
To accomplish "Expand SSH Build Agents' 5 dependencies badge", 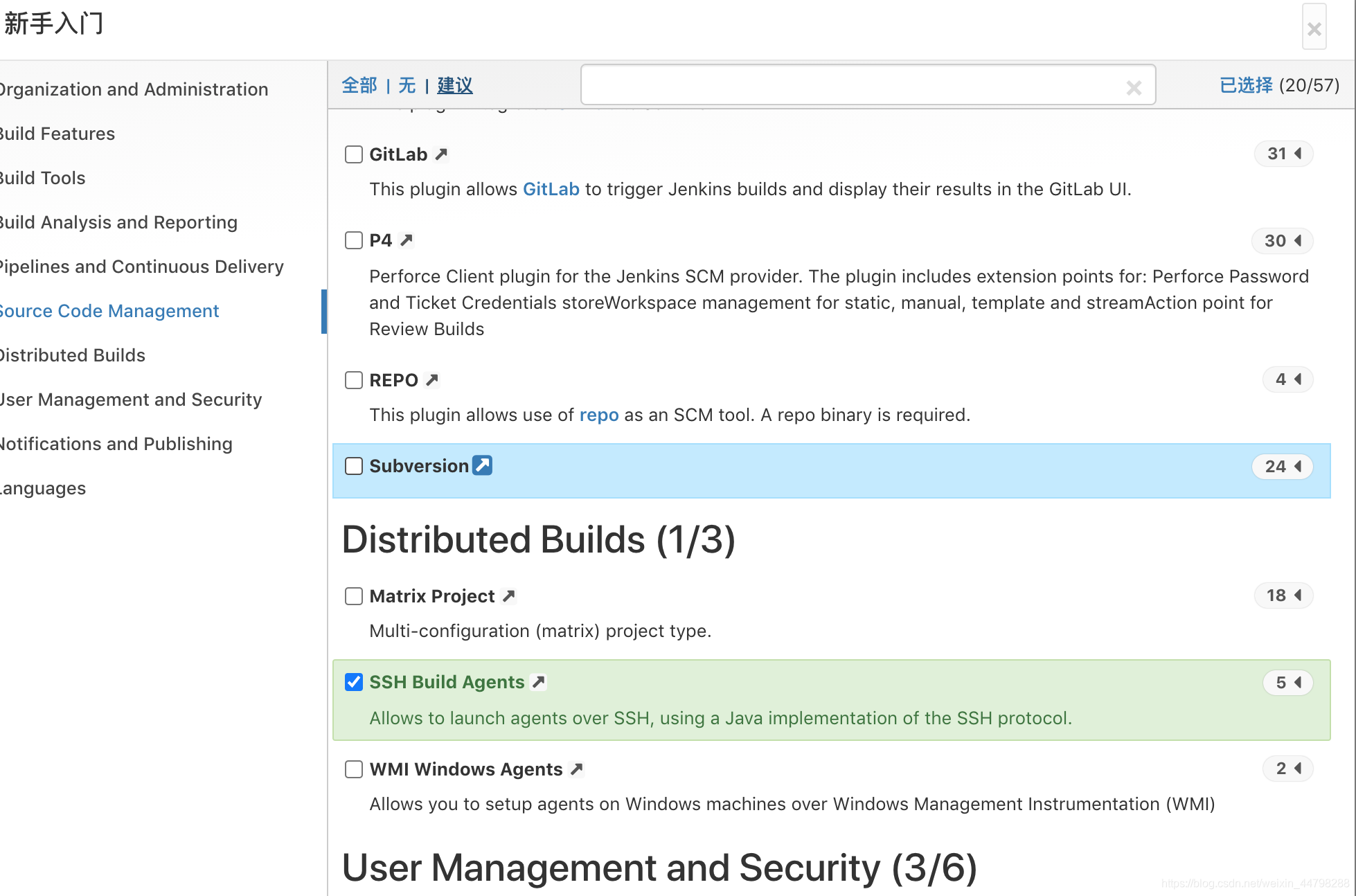I will 1287,683.
